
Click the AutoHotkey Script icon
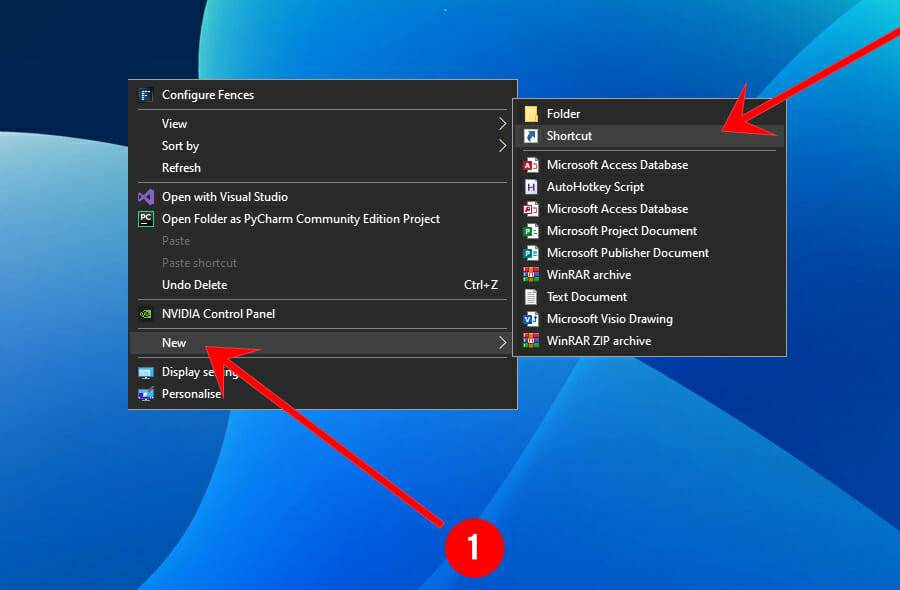[530, 187]
